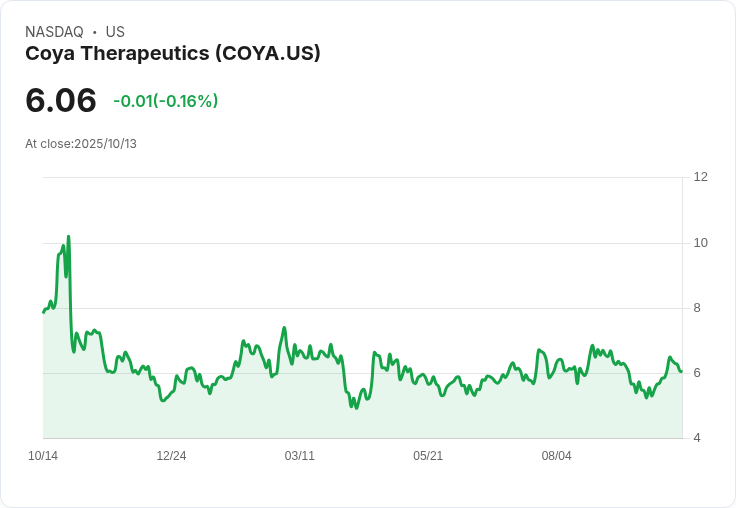This screenshot has width=736, height=508.
Task: Select the 12/24 date axis label
Action: (x=171, y=456)
